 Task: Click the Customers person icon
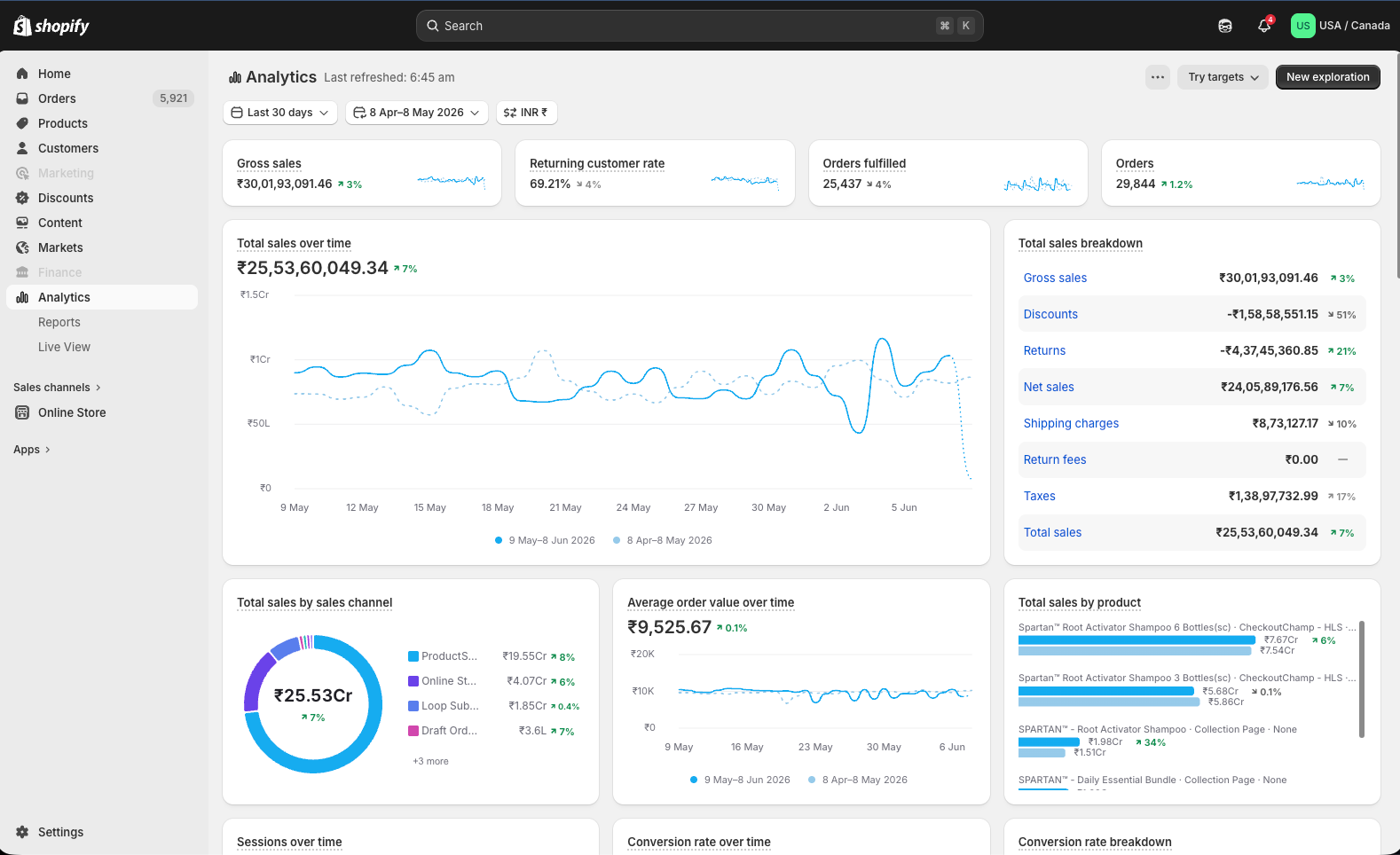click(x=22, y=148)
